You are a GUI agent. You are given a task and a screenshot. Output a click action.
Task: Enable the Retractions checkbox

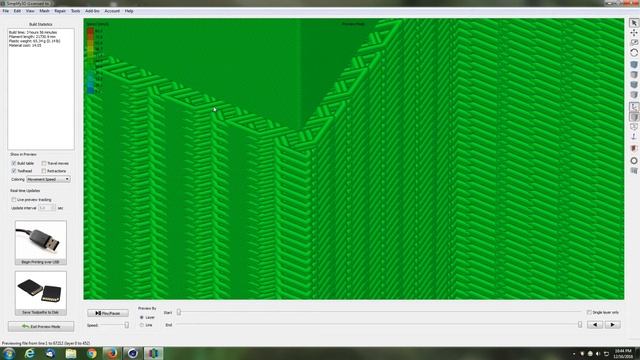tap(44, 171)
